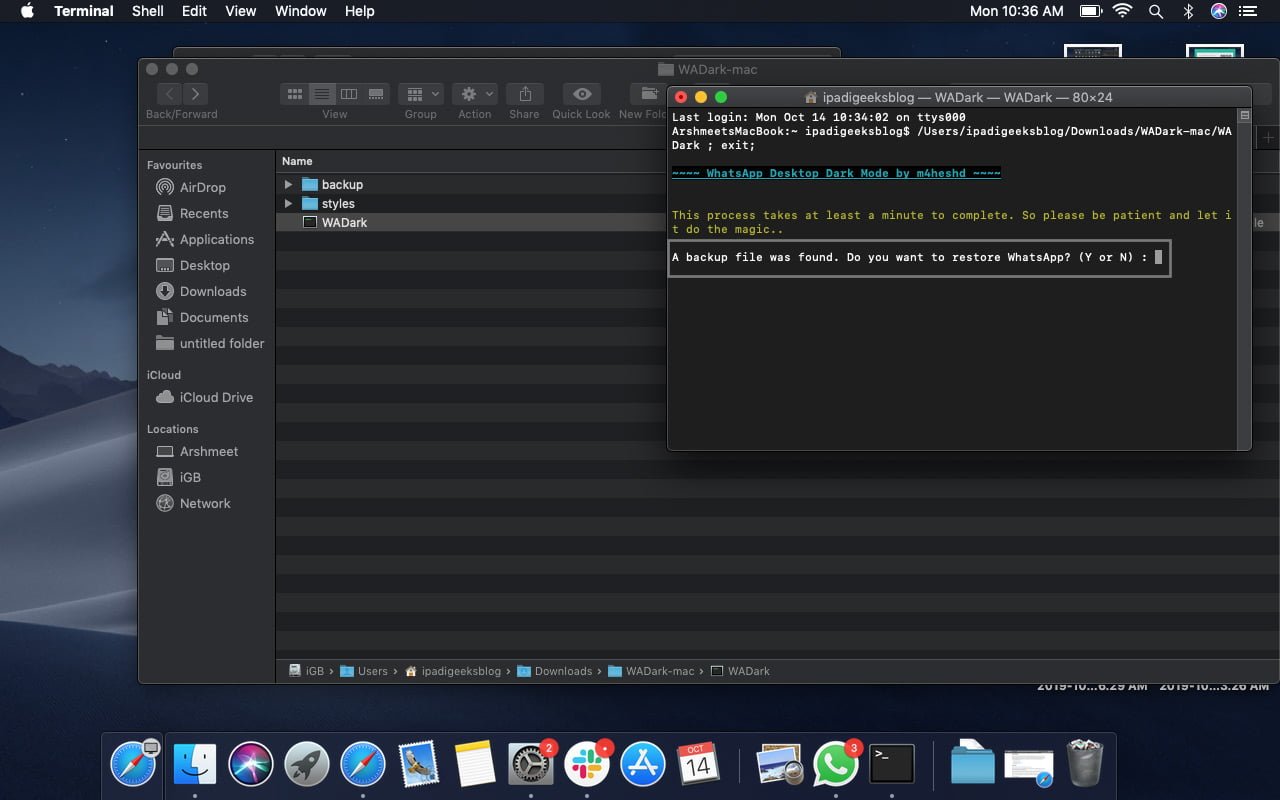Viewport: 1280px width, 800px height.
Task: Open Notes app in the Dock
Action: point(475,765)
